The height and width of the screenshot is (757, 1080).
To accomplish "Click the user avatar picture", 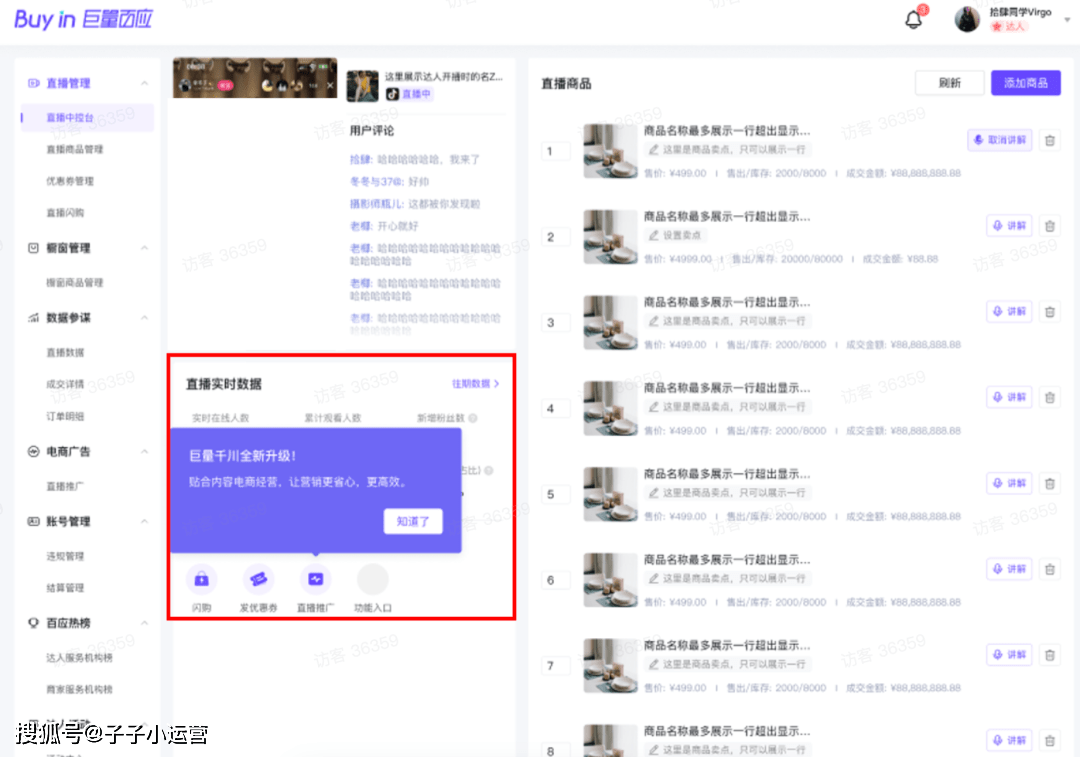I will point(966,19).
